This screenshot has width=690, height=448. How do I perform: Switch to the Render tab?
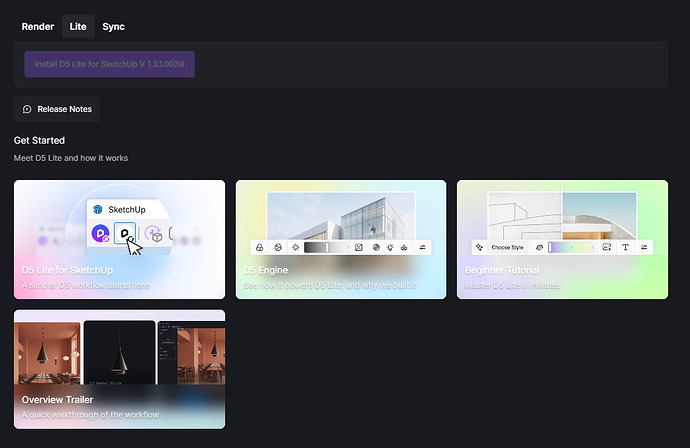[38, 27]
